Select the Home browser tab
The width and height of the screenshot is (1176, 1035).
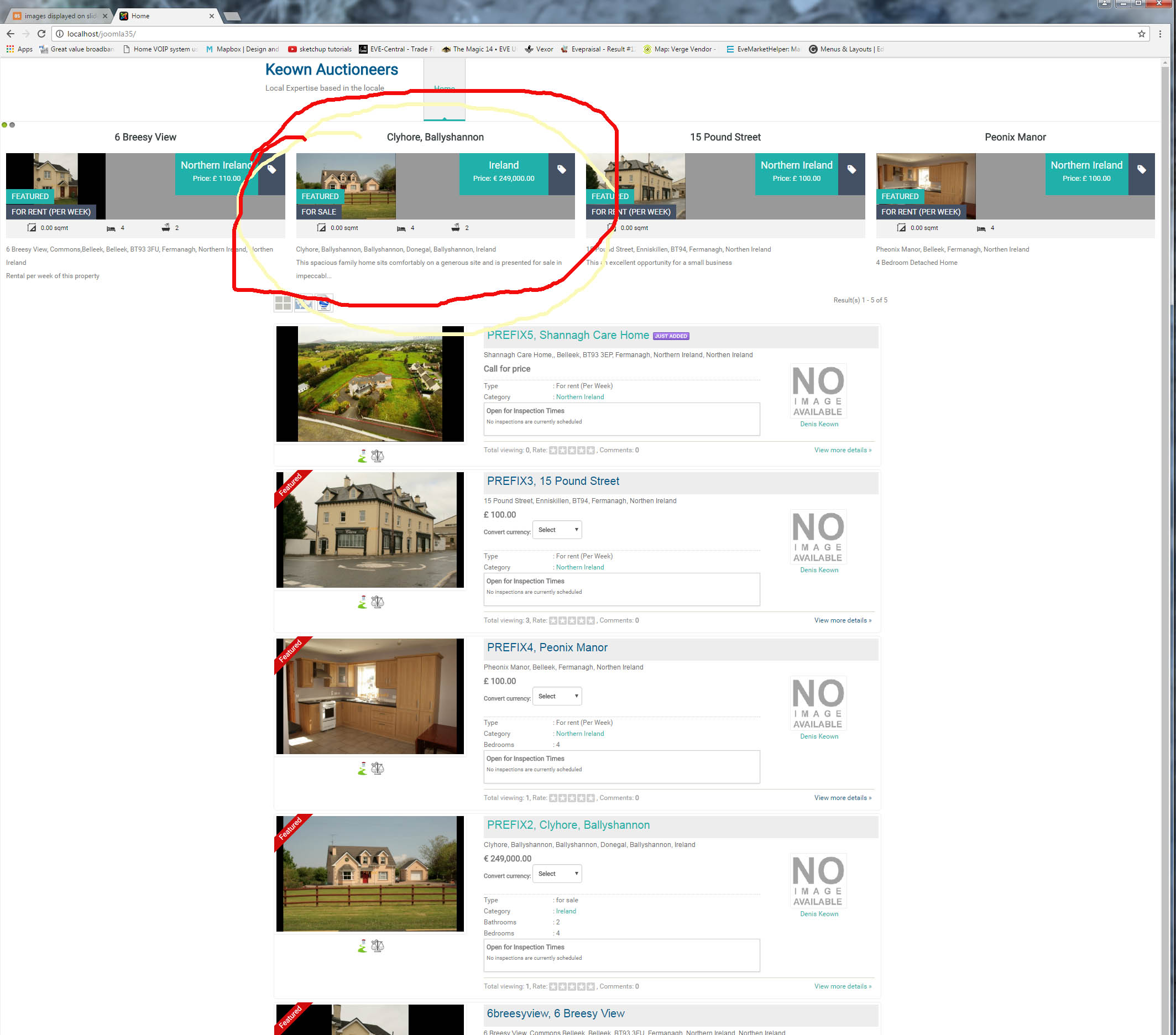[167, 16]
